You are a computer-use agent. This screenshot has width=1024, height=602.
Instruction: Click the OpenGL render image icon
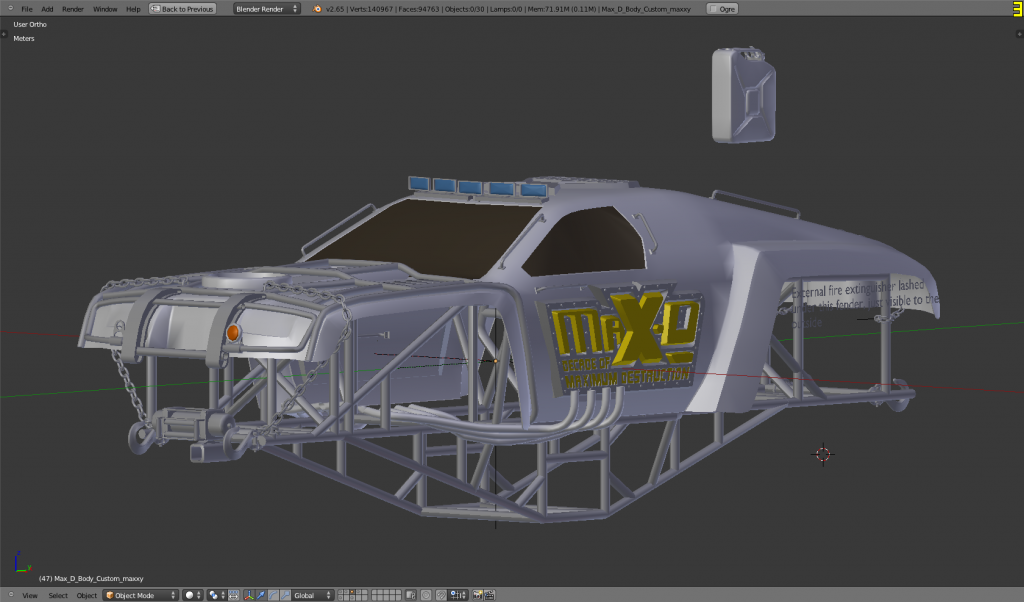coord(478,595)
